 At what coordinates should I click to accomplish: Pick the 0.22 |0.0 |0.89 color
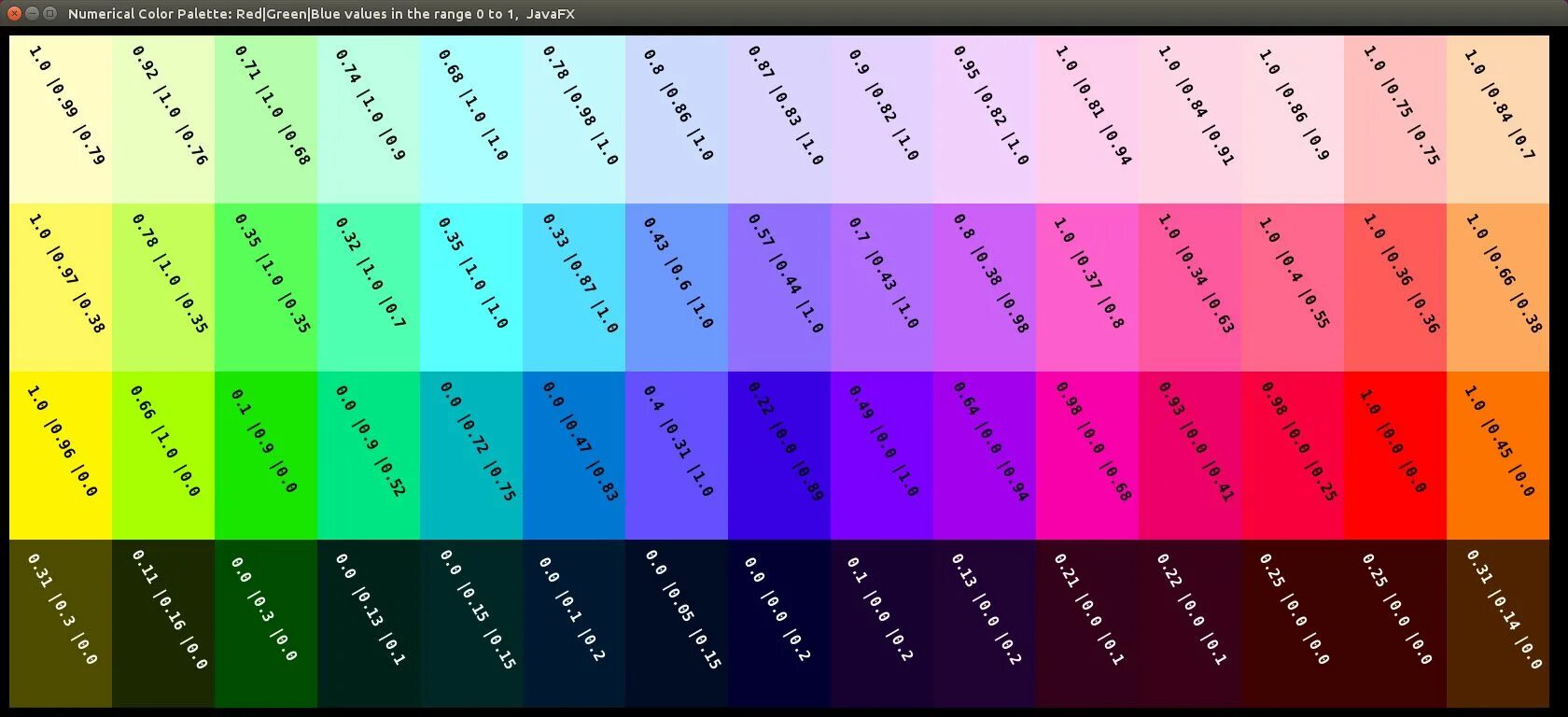pyautogui.click(x=779, y=456)
